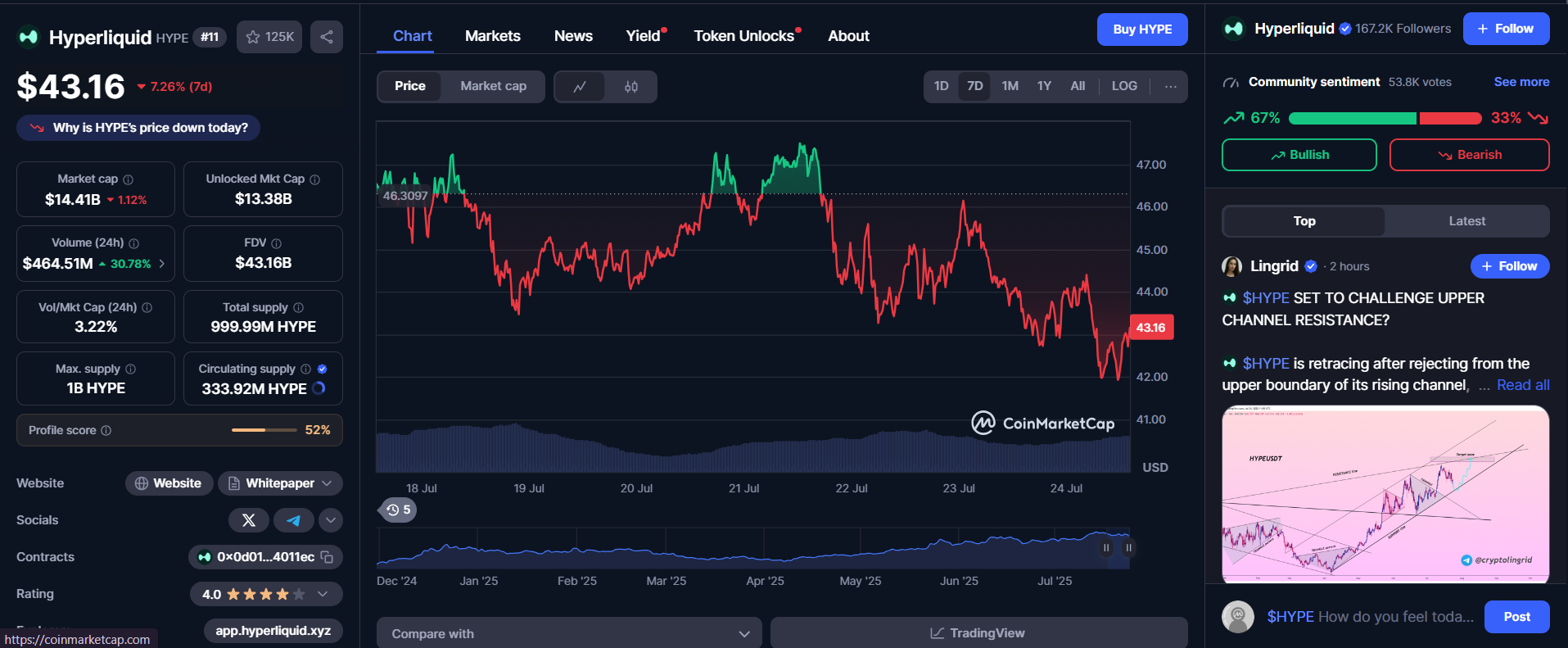Expand Volume (24h) details arrow

point(162,264)
